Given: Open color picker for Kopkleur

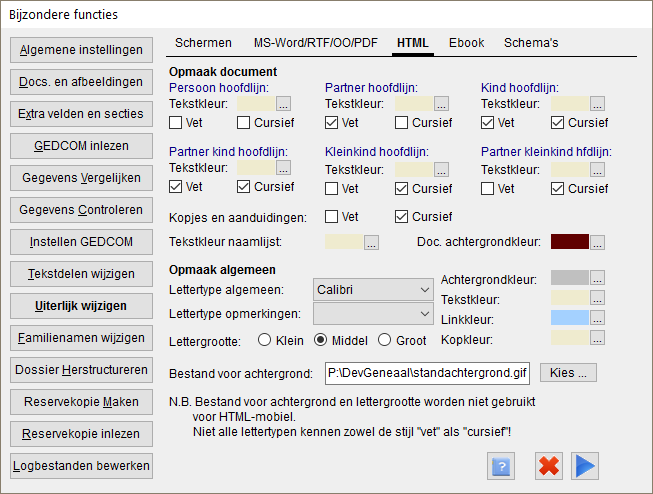Looking at the screenshot, I should point(597,339).
